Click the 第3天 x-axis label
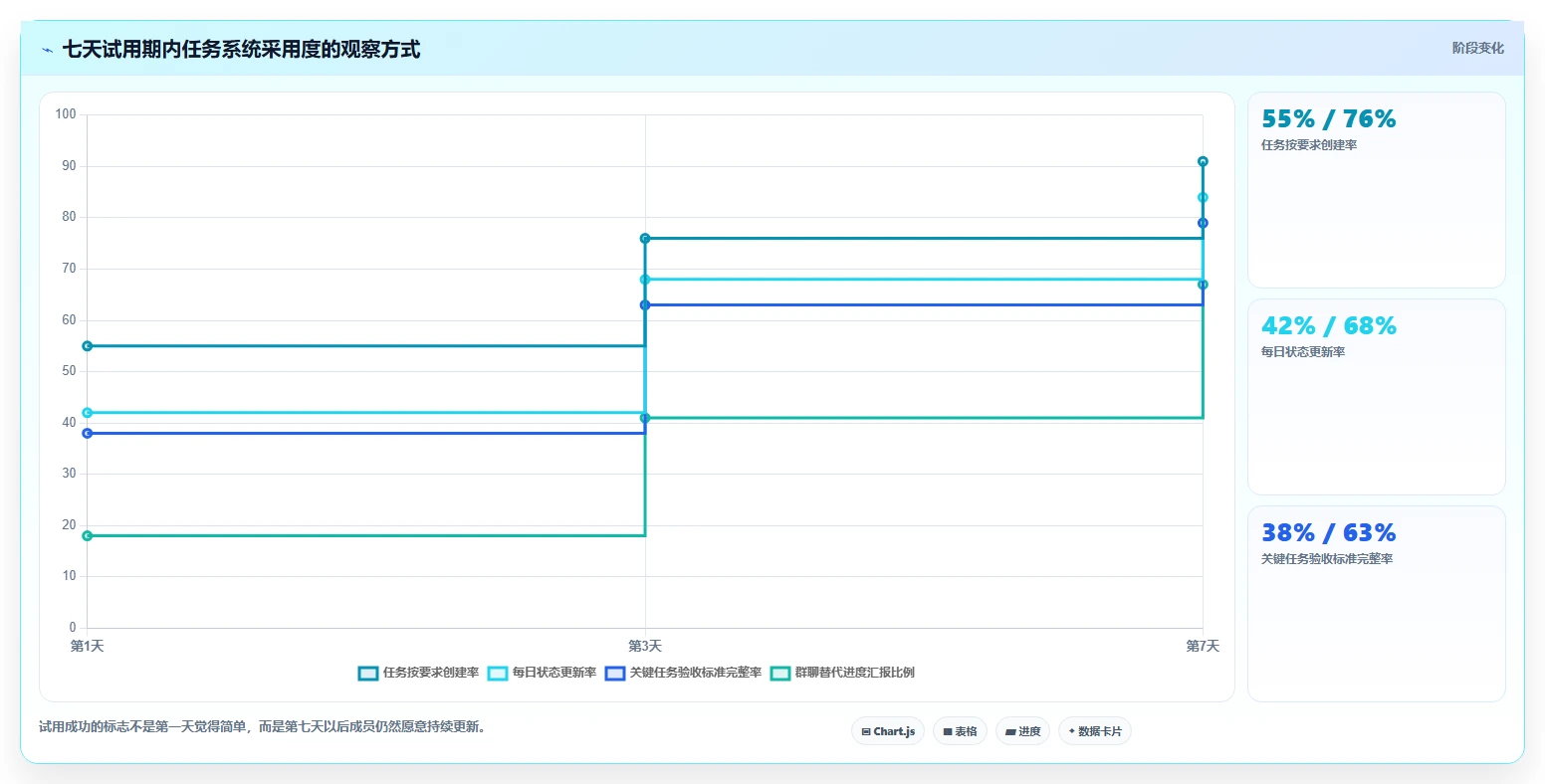1545x784 pixels. click(x=645, y=647)
